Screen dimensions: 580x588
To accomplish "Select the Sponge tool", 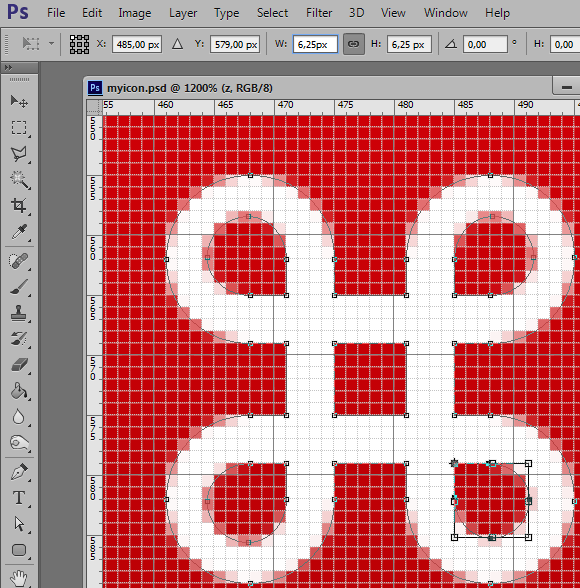I will click(19, 443).
